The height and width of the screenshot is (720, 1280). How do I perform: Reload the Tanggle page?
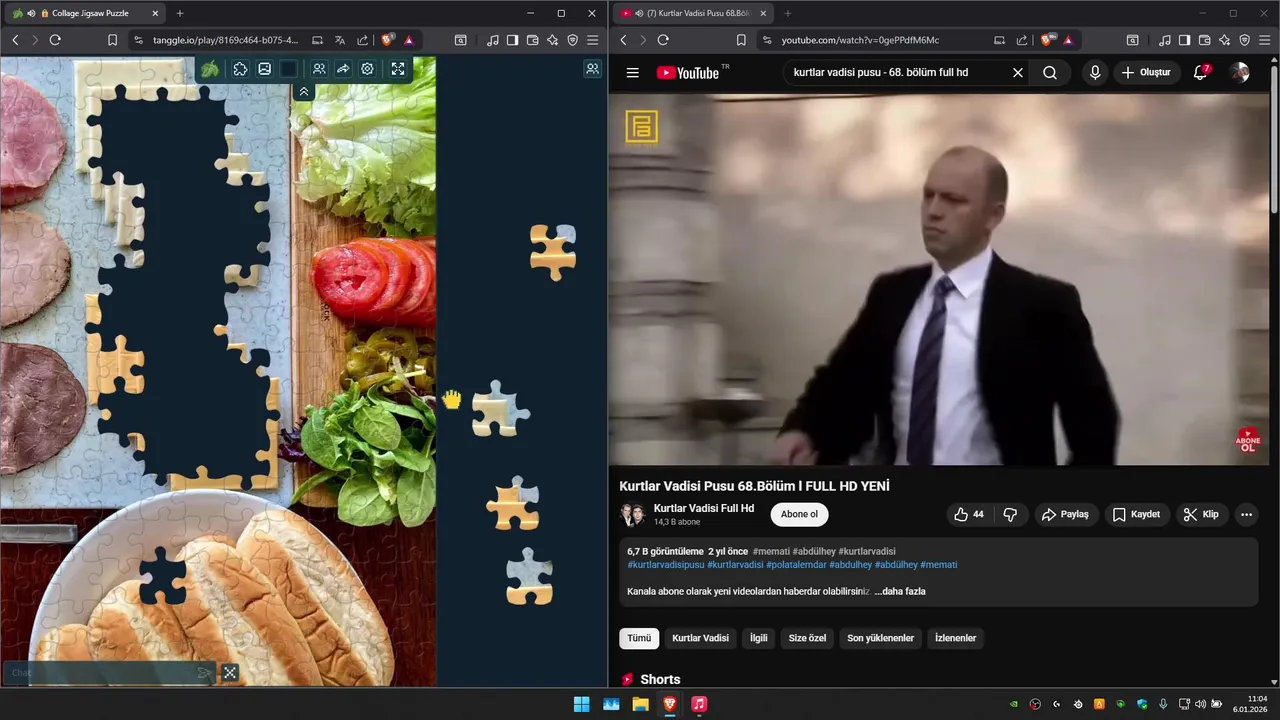pyautogui.click(x=55, y=40)
